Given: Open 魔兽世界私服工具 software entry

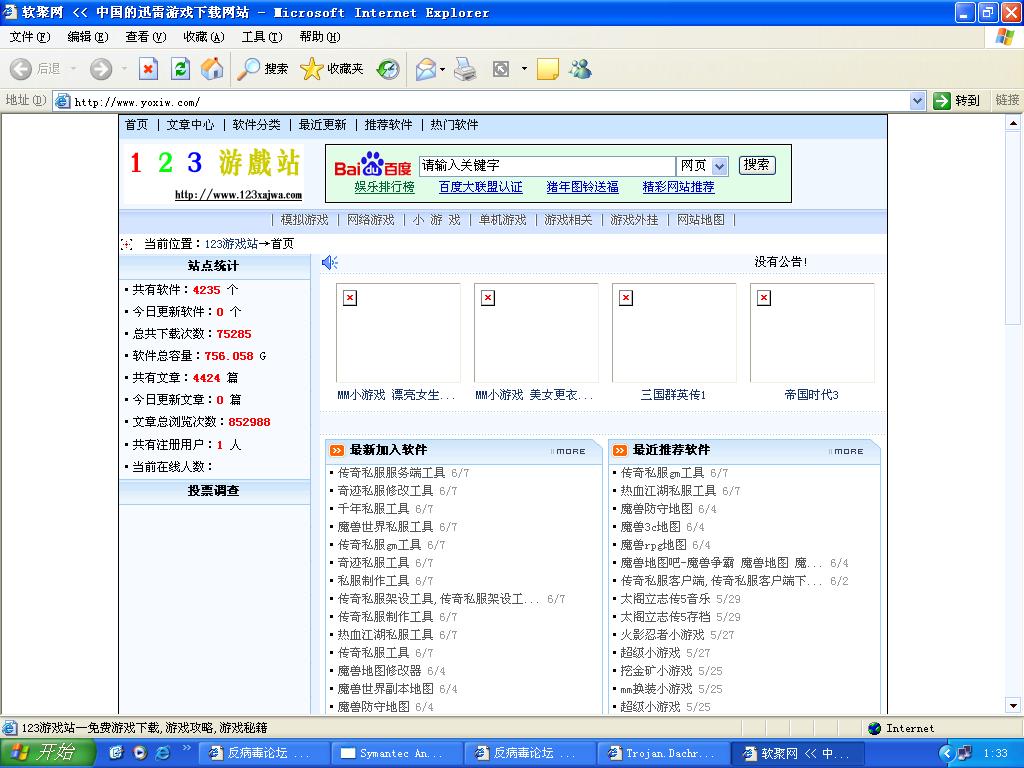Looking at the screenshot, I should tap(385, 526).
